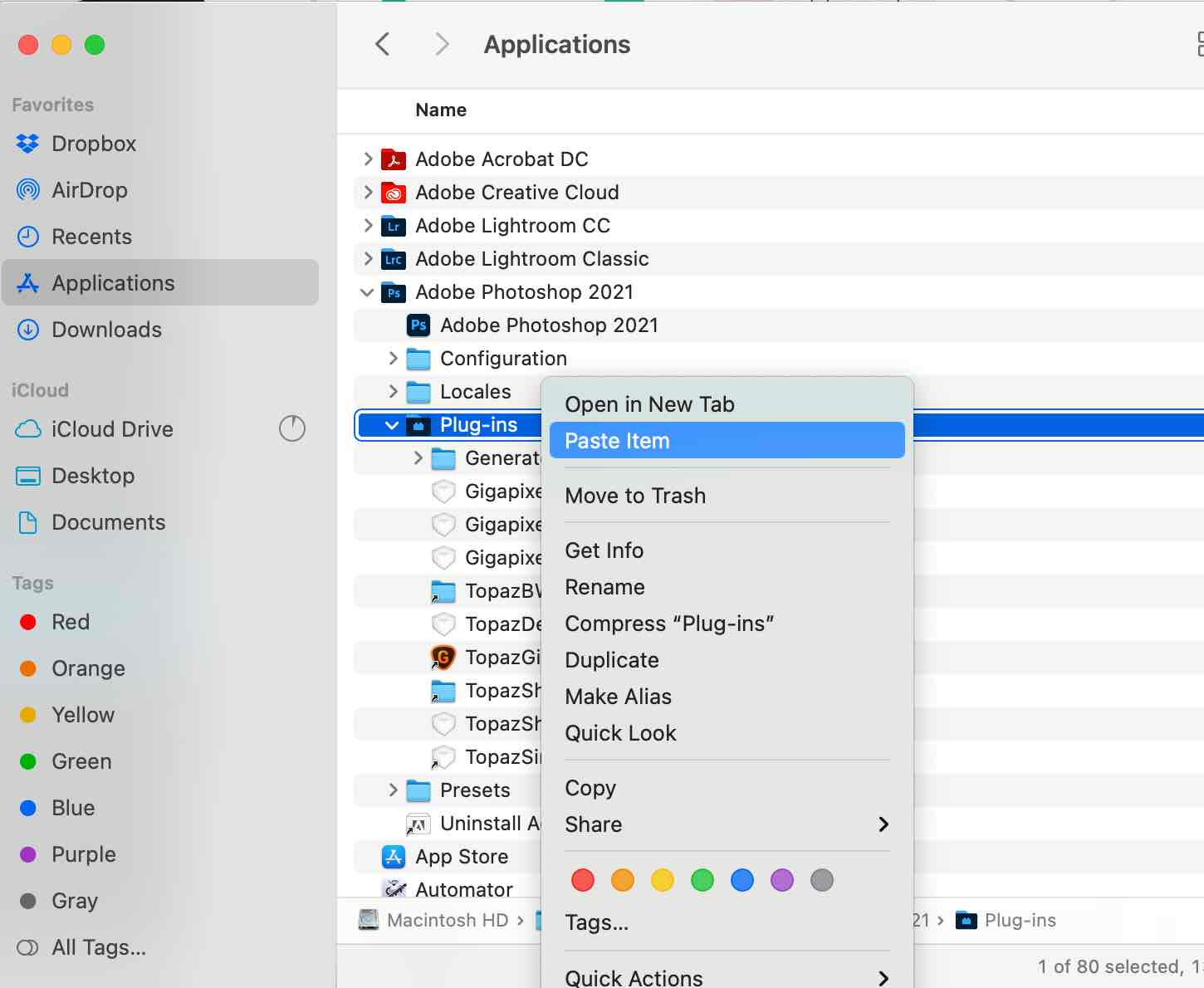Sort by the Name column header
Viewport: 1204px width, 988px height.
[x=441, y=110]
